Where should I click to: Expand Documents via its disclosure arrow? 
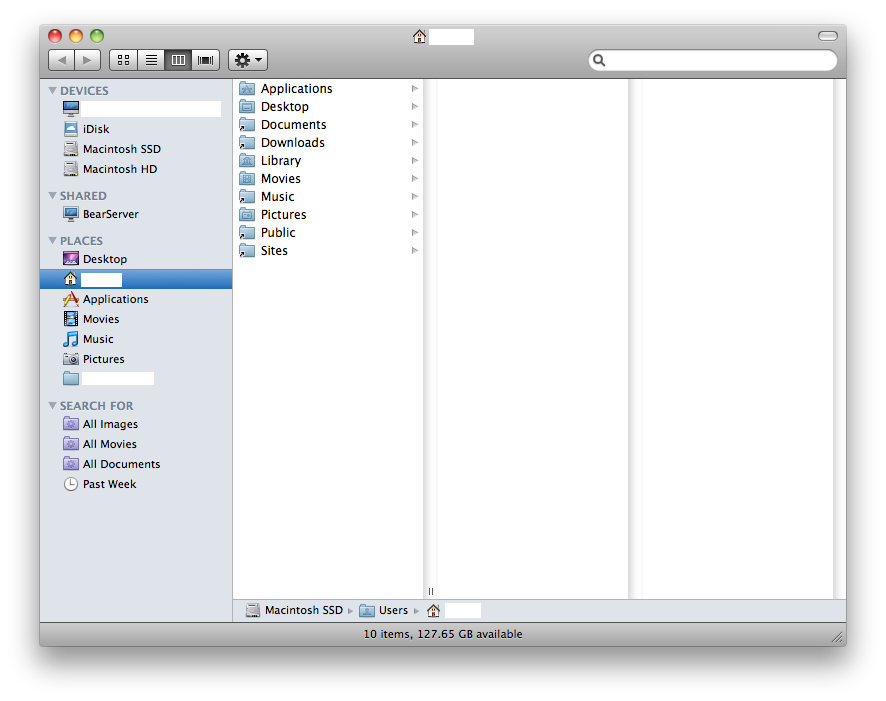pyautogui.click(x=415, y=125)
